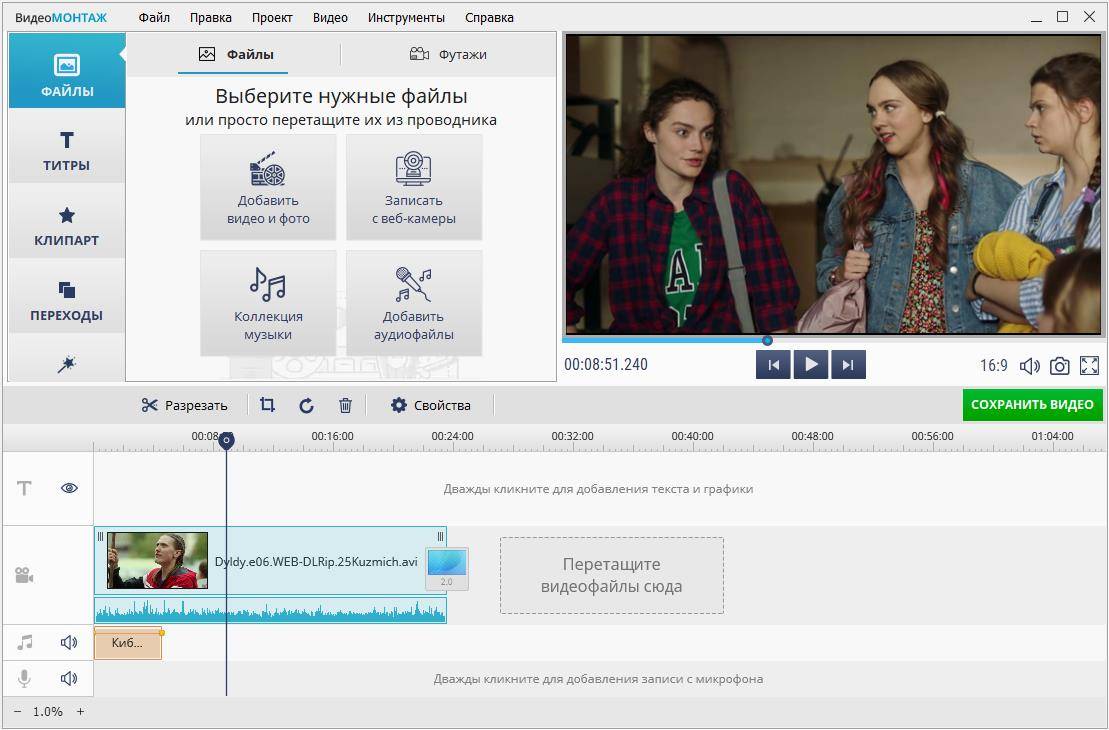1109x730 pixels.
Task: Open the Инструменты menu
Action: (406, 18)
